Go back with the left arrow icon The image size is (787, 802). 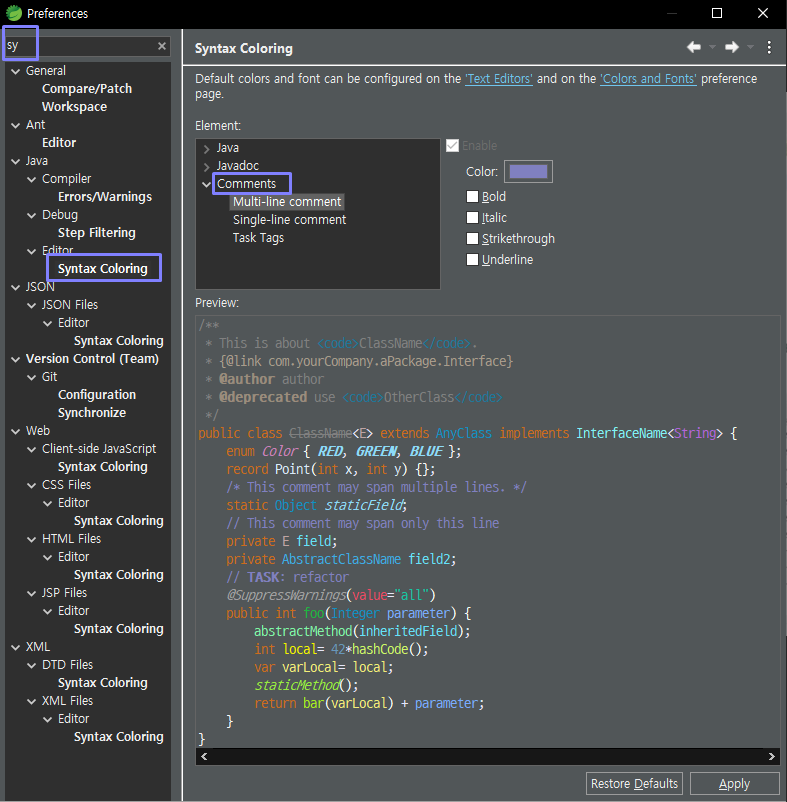click(693, 48)
